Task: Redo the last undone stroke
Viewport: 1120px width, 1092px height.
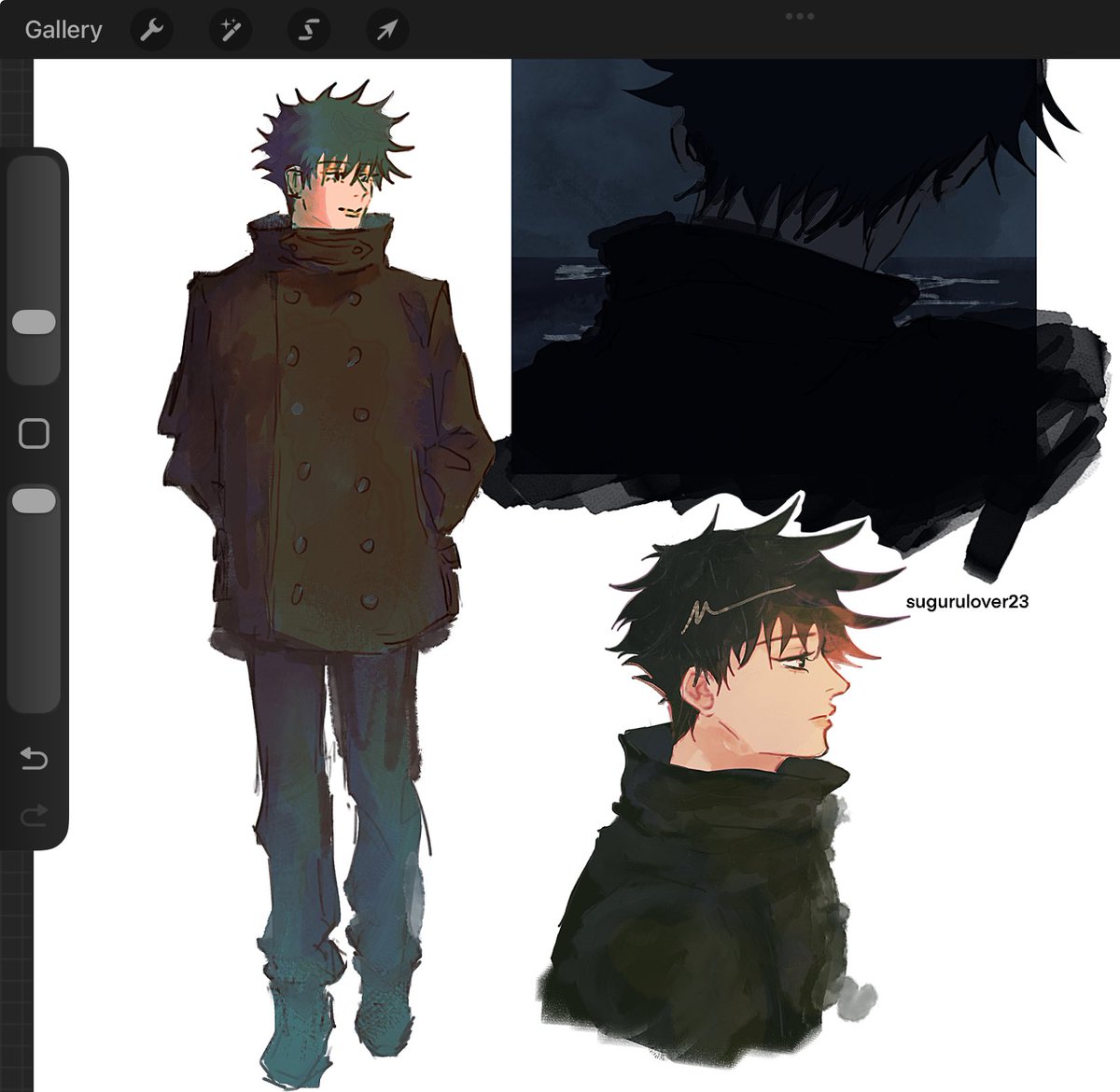Action: point(34,816)
